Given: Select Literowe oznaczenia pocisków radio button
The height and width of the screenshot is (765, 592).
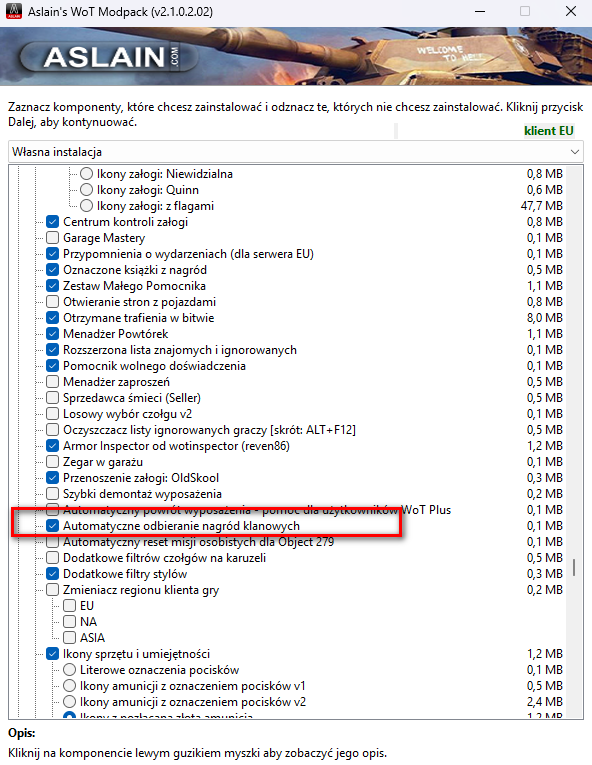Looking at the screenshot, I should tap(70, 670).
